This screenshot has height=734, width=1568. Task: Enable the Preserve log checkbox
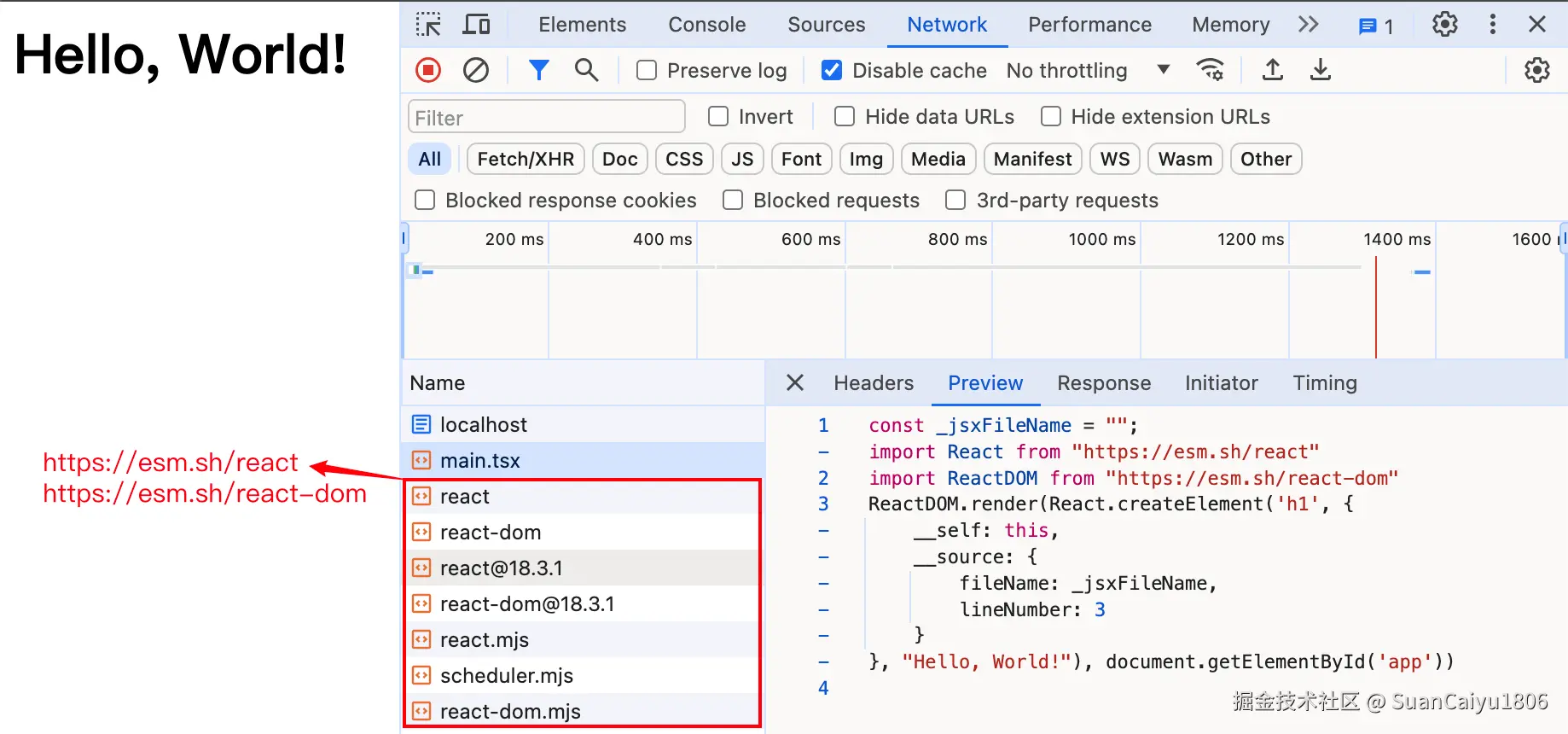[x=648, y=71]
